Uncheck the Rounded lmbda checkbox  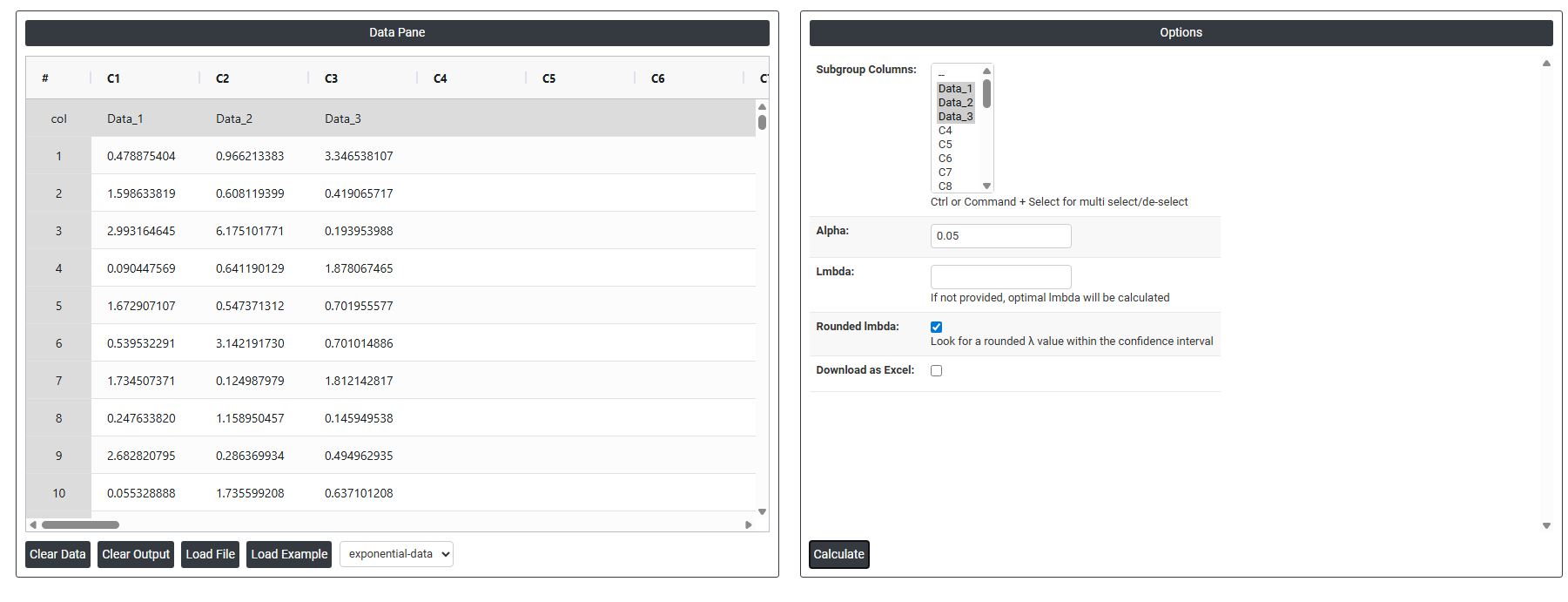pos(936,328)
